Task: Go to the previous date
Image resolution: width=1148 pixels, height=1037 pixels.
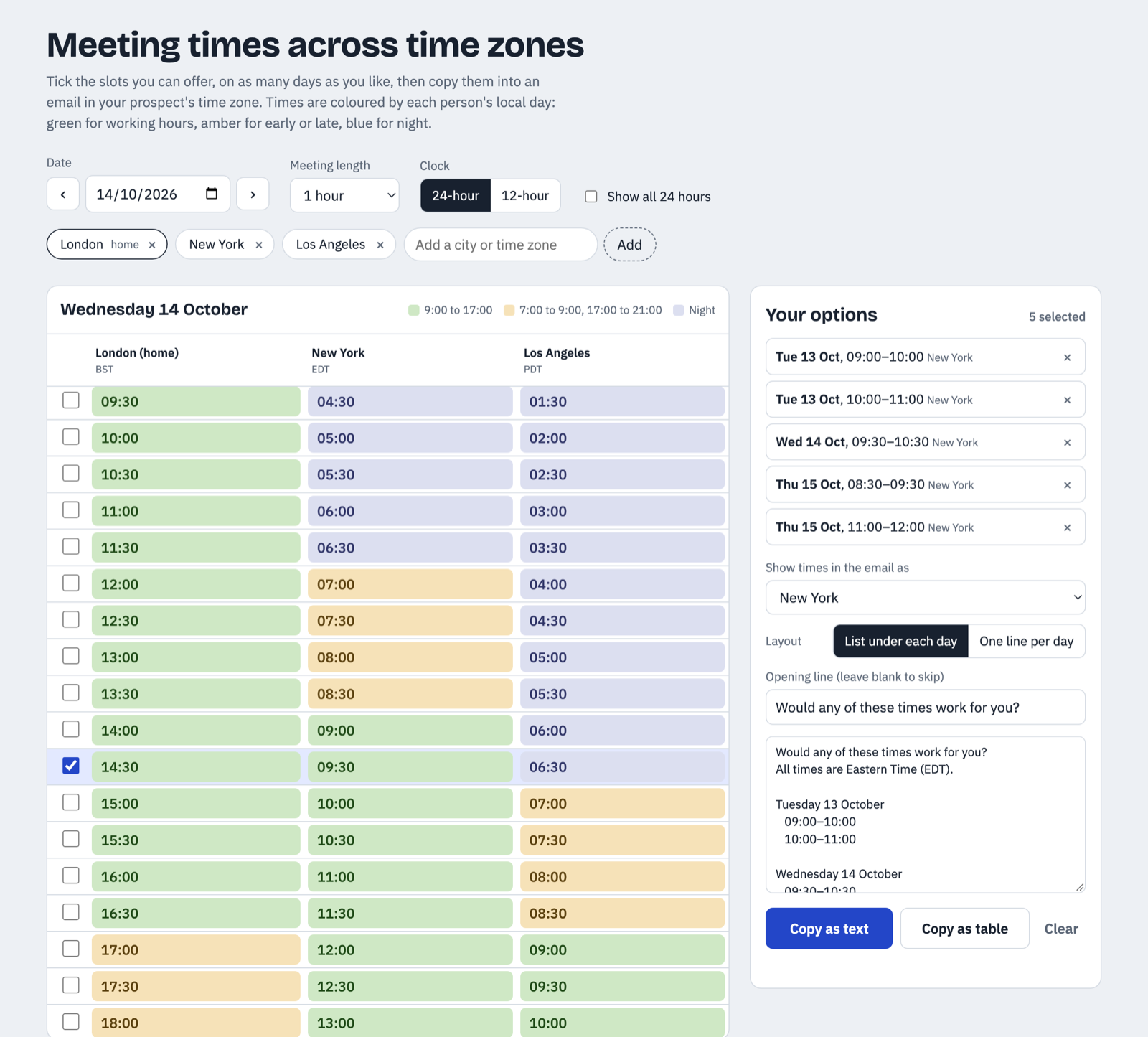Action: (x=63, y=194)
